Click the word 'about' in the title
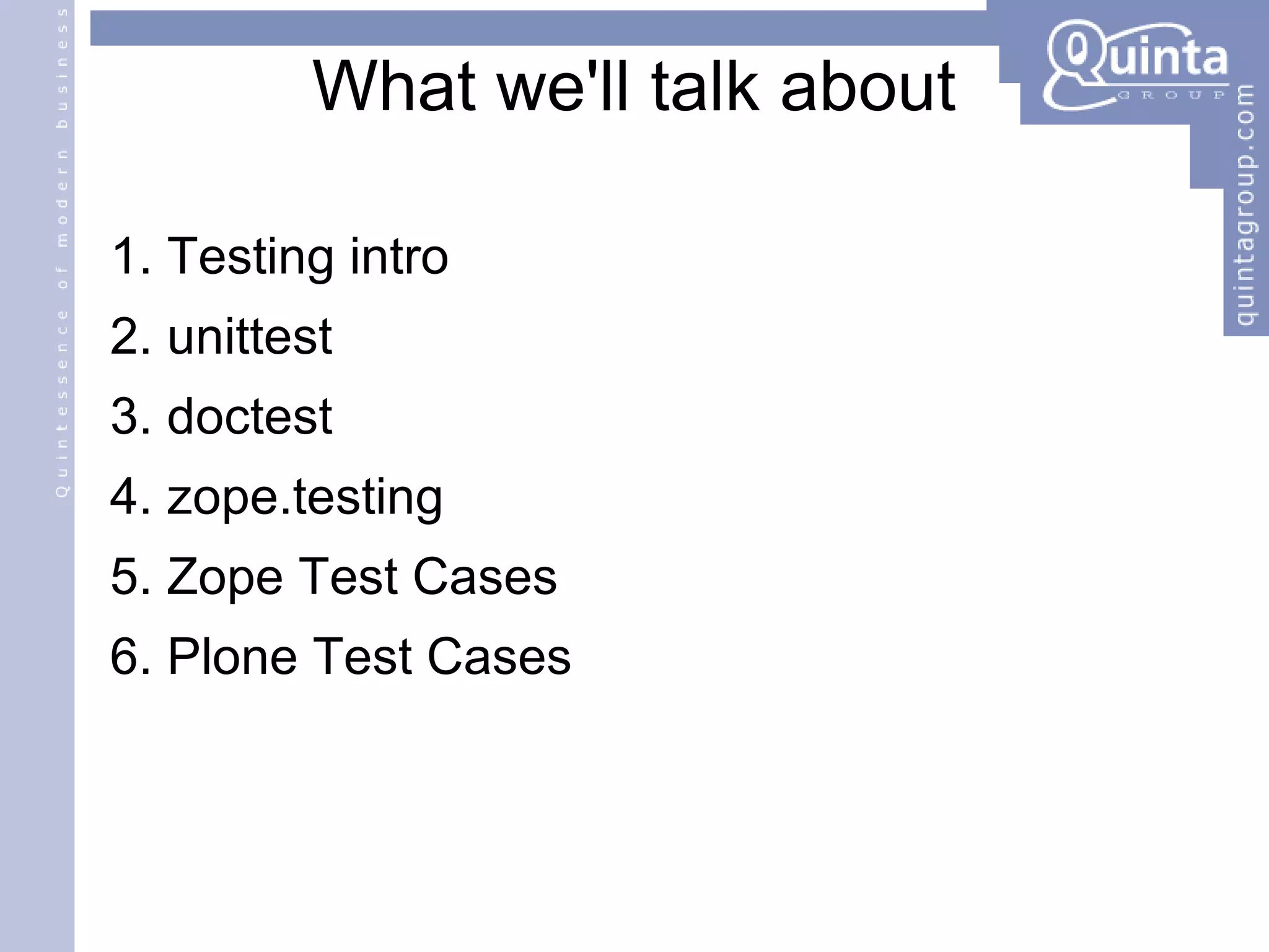 (868, 86)
